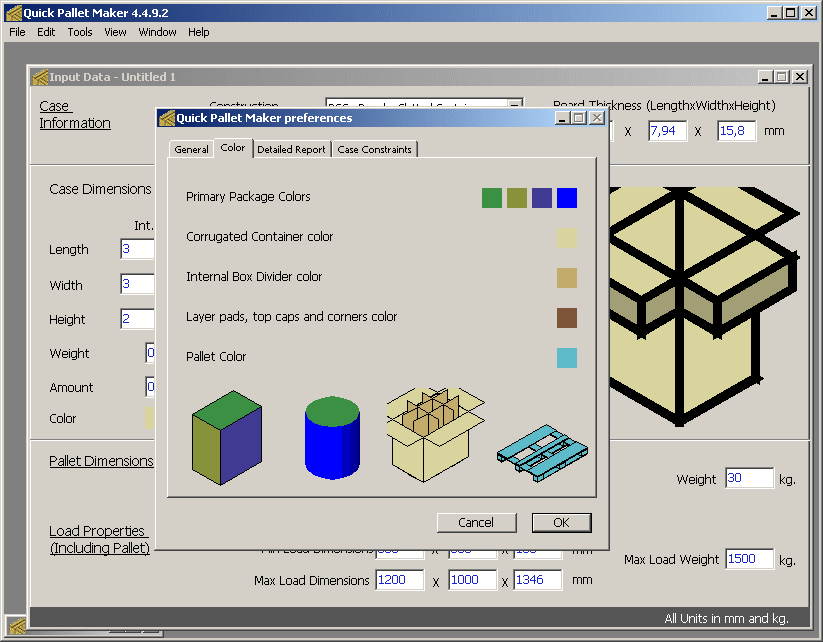Screen dimensions: 823x642
Task: Click the Height input field in Input Data
Action: 138,319
